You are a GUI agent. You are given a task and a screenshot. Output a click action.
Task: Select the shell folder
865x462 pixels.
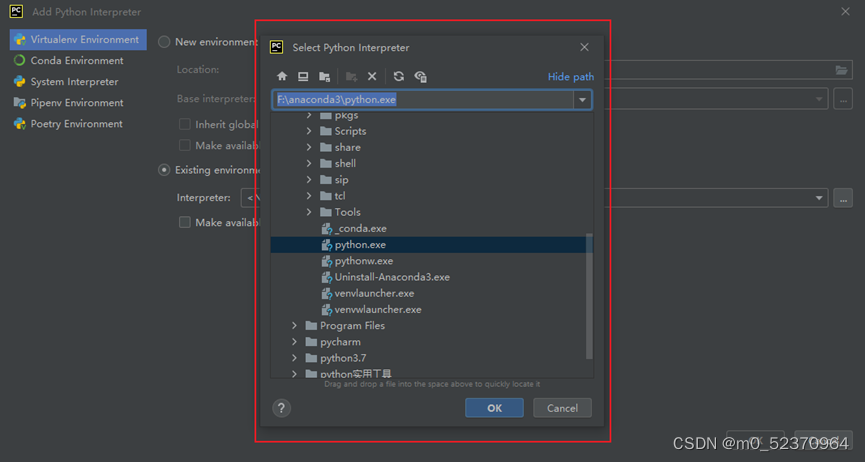coord(345,163)
